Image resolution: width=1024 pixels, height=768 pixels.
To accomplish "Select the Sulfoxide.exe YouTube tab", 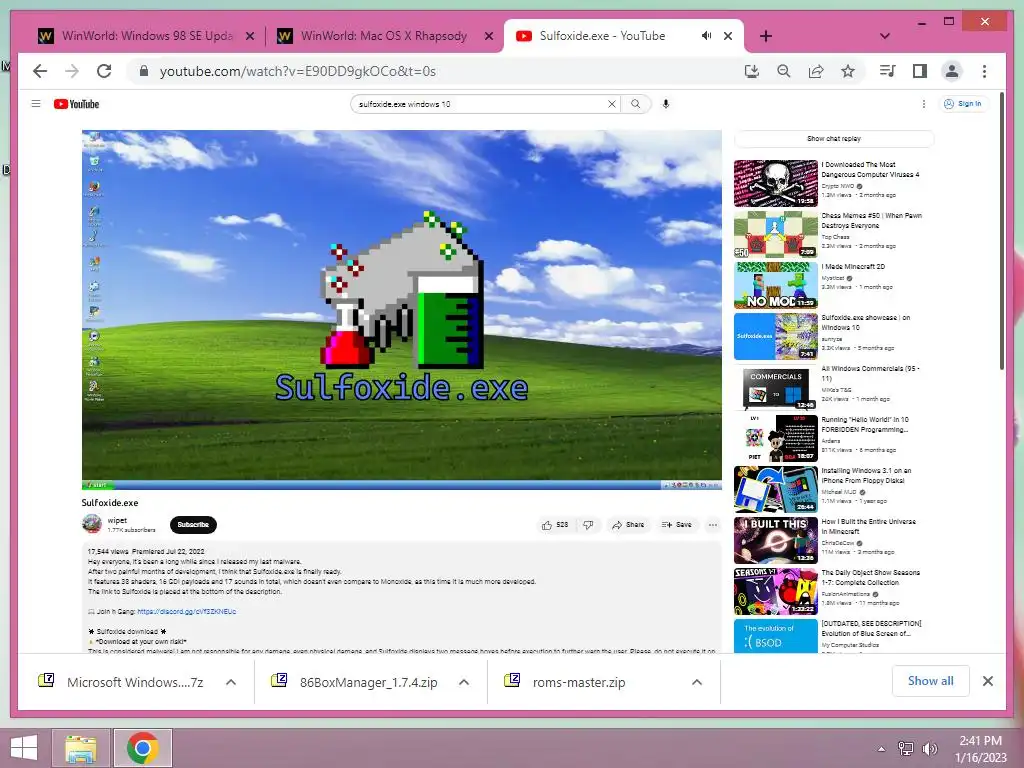I will pos(601,36).
